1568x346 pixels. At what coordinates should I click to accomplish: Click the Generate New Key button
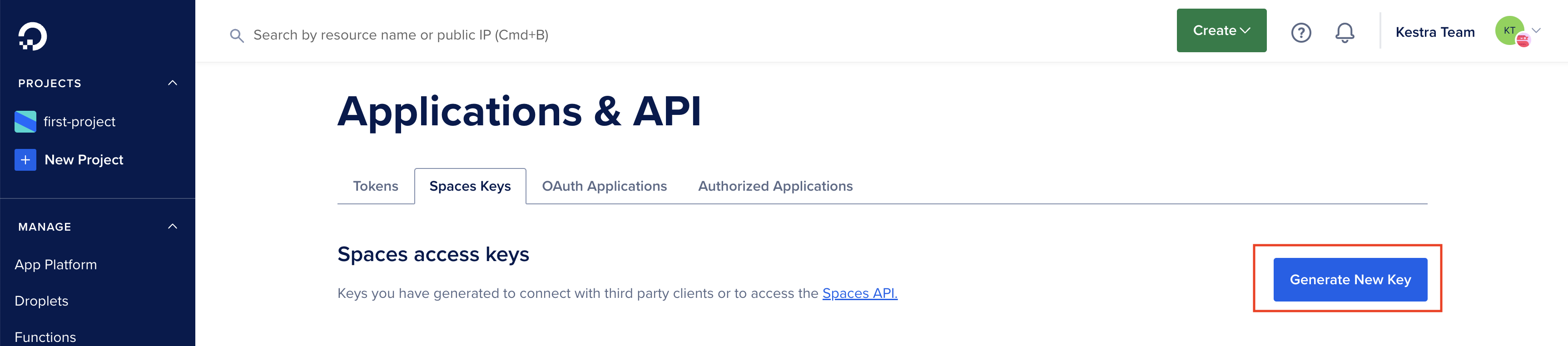coord(1350,280)
